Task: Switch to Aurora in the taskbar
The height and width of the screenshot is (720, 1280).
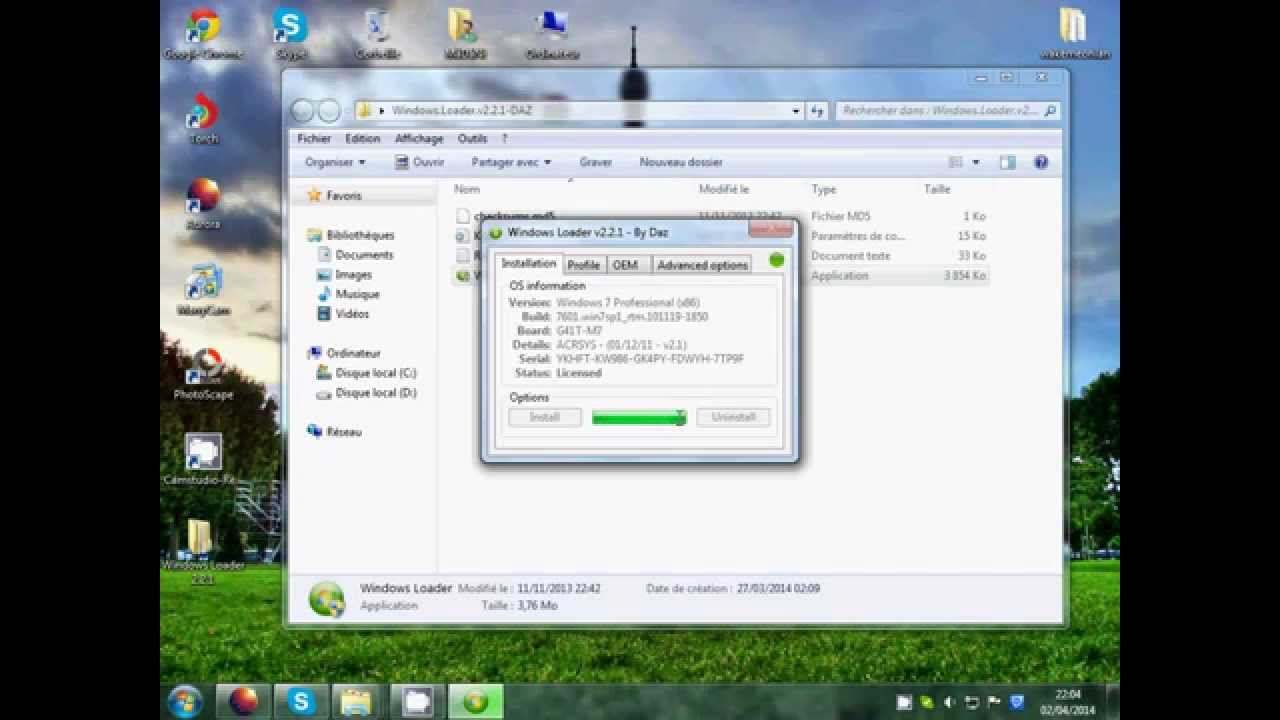Action: [243, 701]
